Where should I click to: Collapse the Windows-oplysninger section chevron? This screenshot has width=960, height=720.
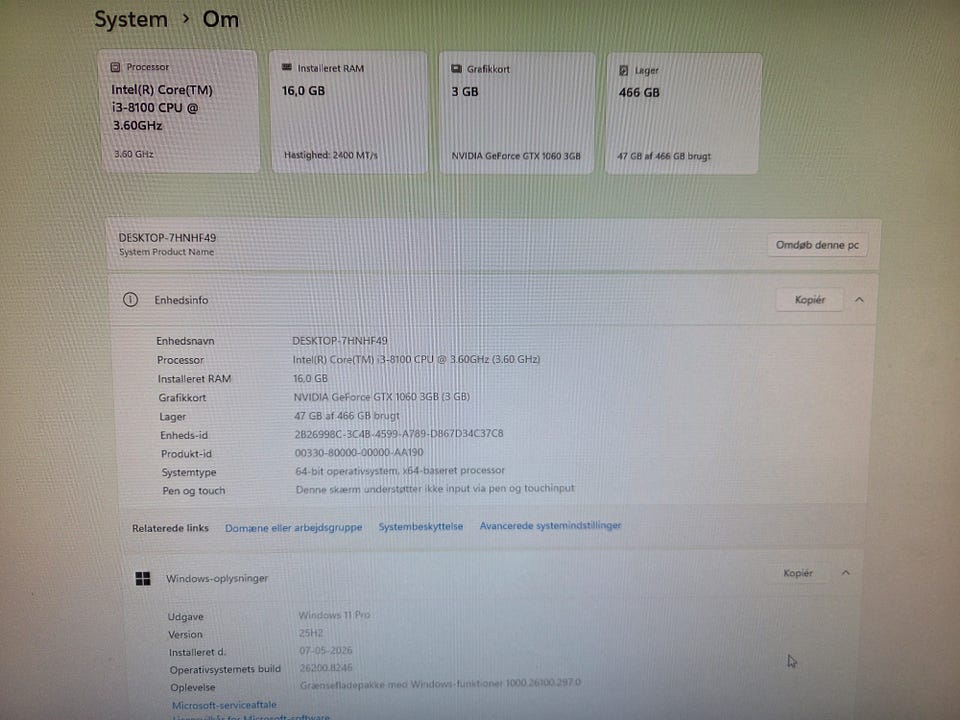[x=846, y=573]
